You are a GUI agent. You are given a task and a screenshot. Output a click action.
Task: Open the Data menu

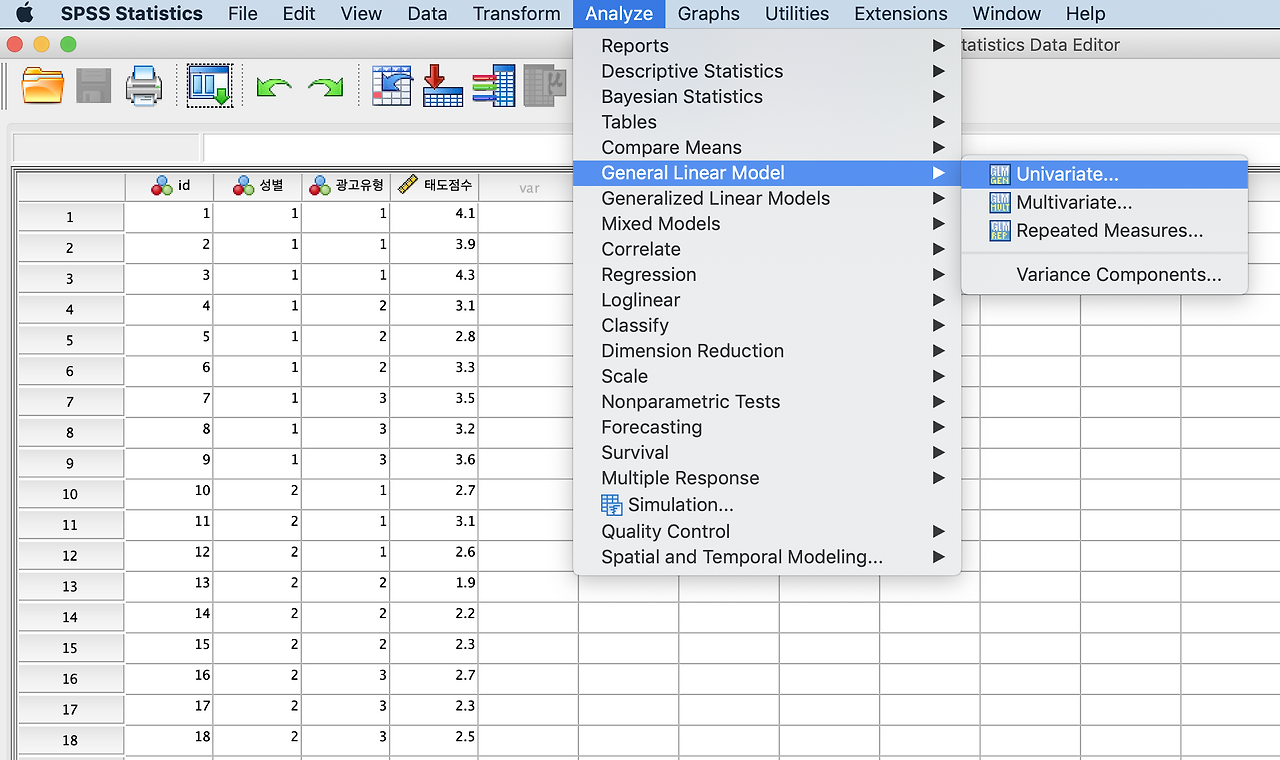(427, 13)
